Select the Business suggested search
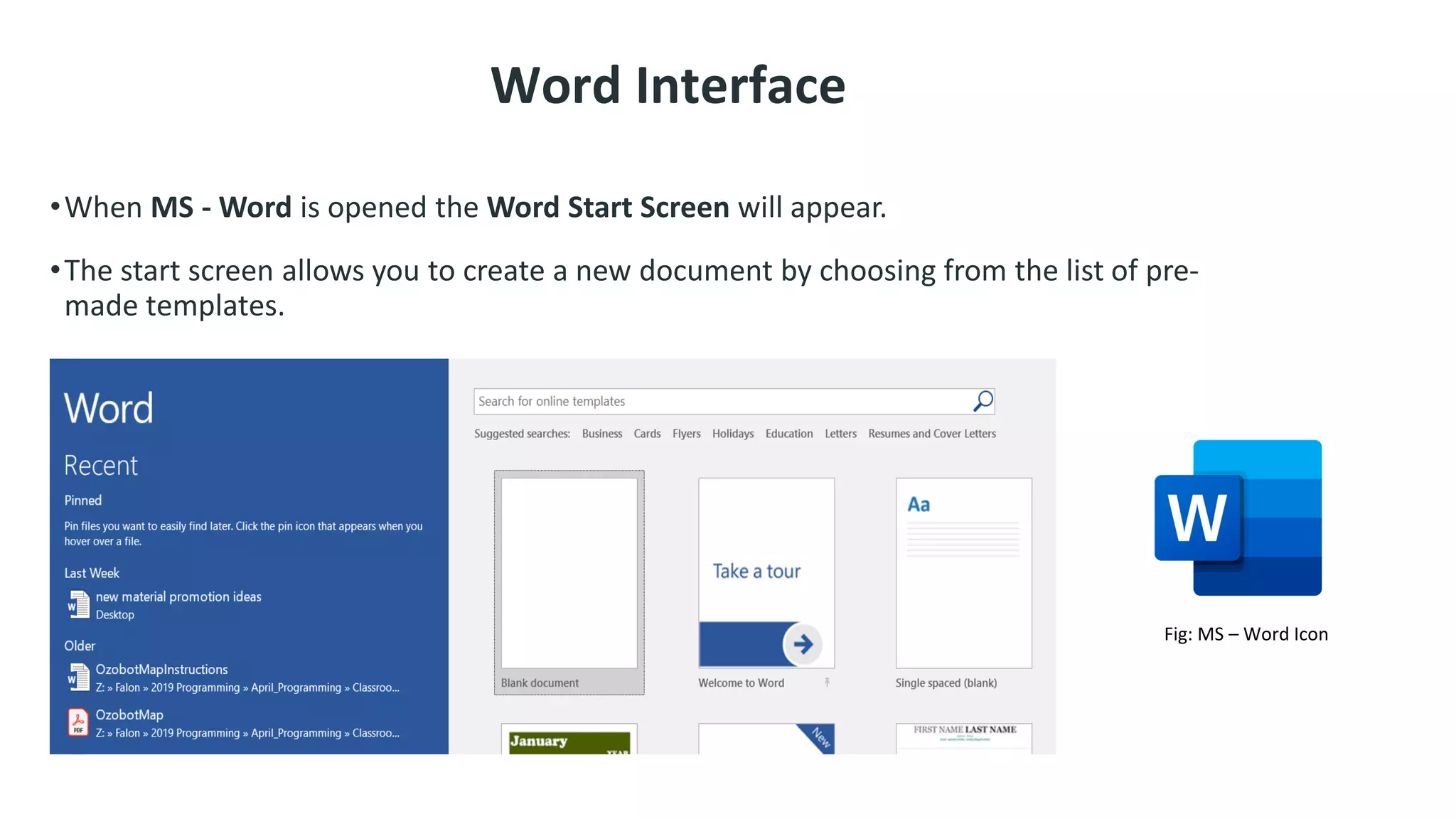This screenshot has height=819, width=1456. pyautogui.click(x=601, y=434)
